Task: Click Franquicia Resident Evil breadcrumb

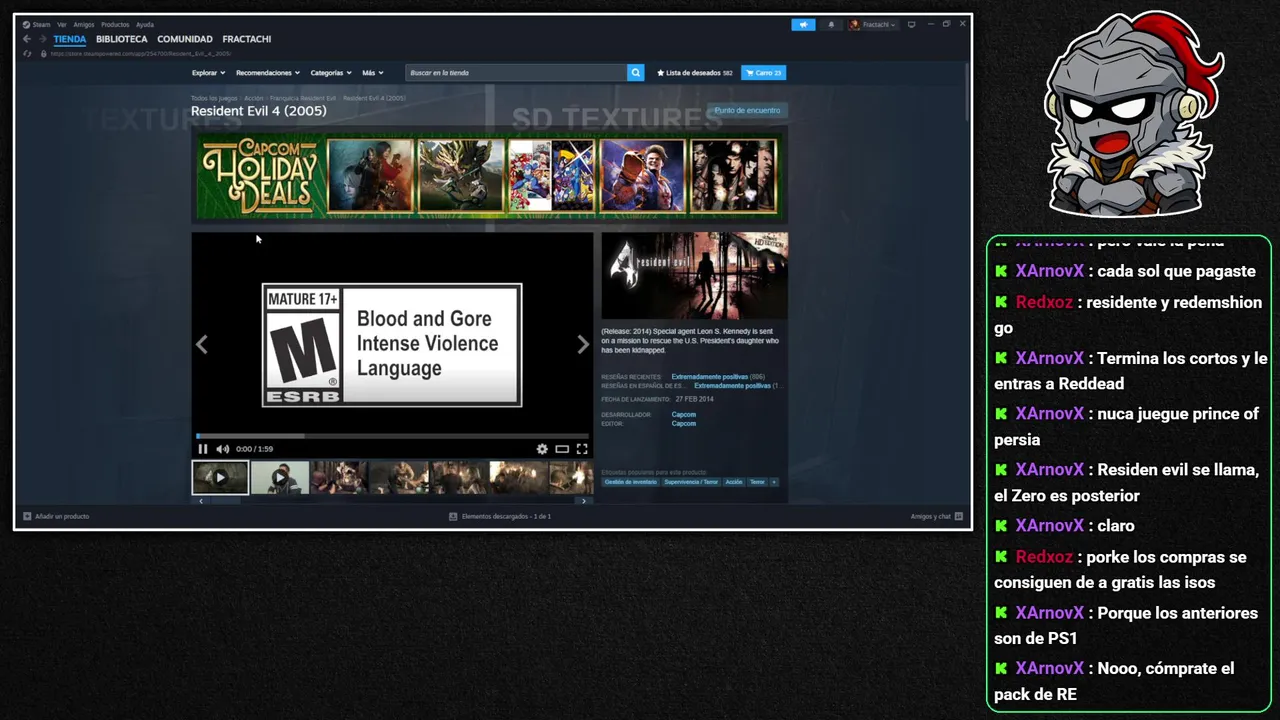Action: point(303,98)
